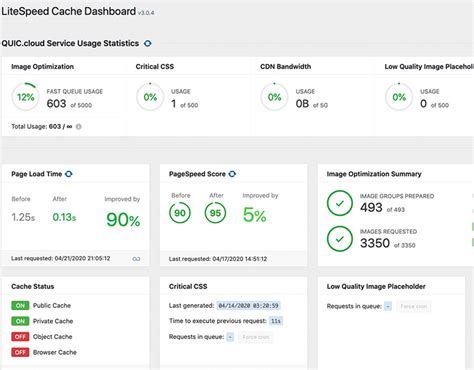Image resolution: width=474 pixels, height=370 pixels.
Task: Refresh the PageSpeed Score
Action: 232,174
